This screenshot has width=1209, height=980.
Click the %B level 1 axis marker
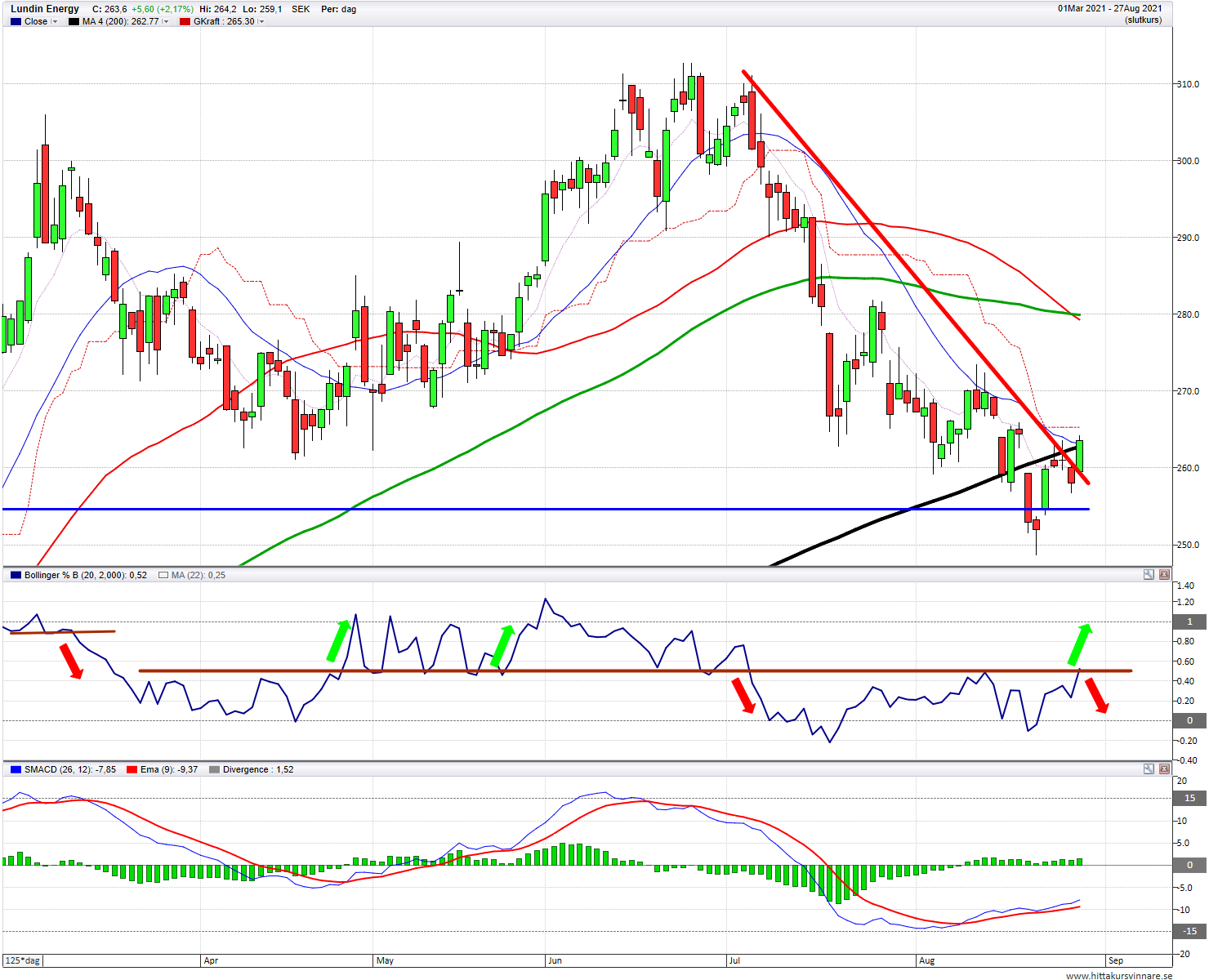(1189, 621)
